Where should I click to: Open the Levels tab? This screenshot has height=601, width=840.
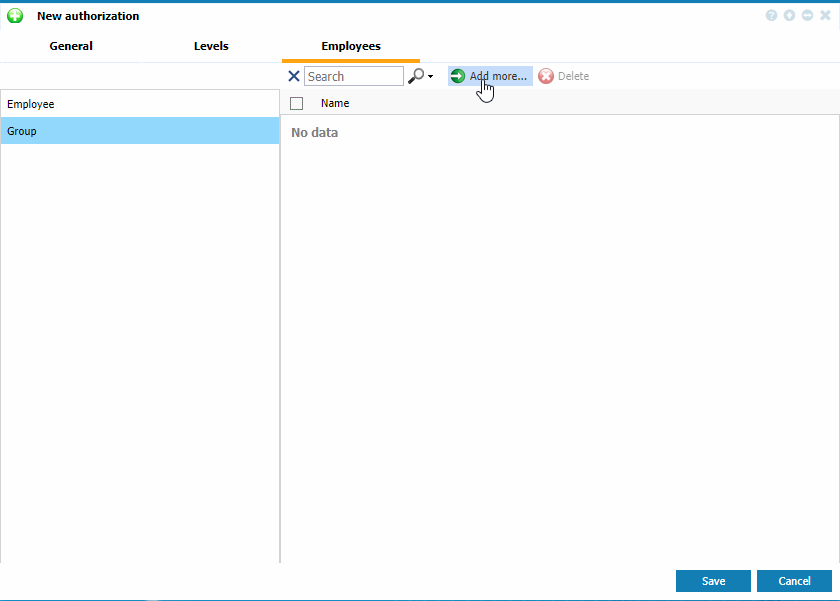211,46
